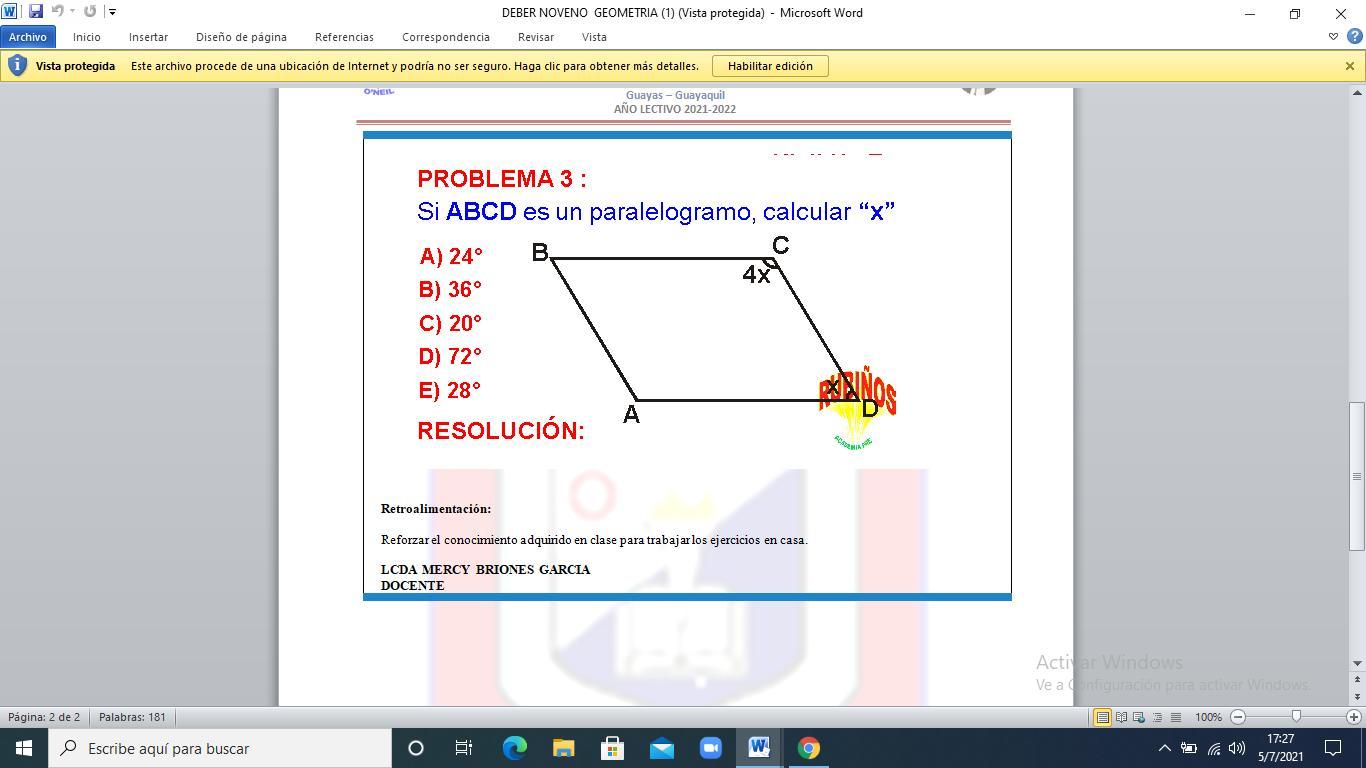Image resolution: width=1366 pixels, height=768 pixels.
Task: Switch to Web Layout view
Action: coord(1139,717)
